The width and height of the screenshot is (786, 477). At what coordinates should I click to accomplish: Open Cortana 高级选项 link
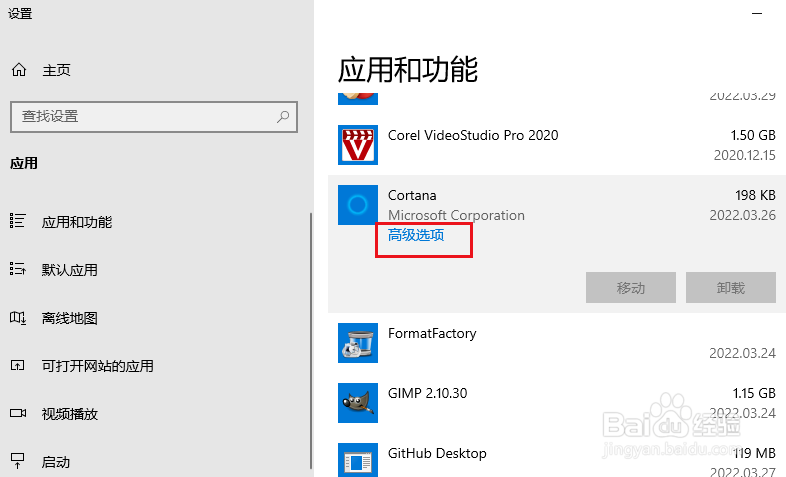[x=416, y=235]
